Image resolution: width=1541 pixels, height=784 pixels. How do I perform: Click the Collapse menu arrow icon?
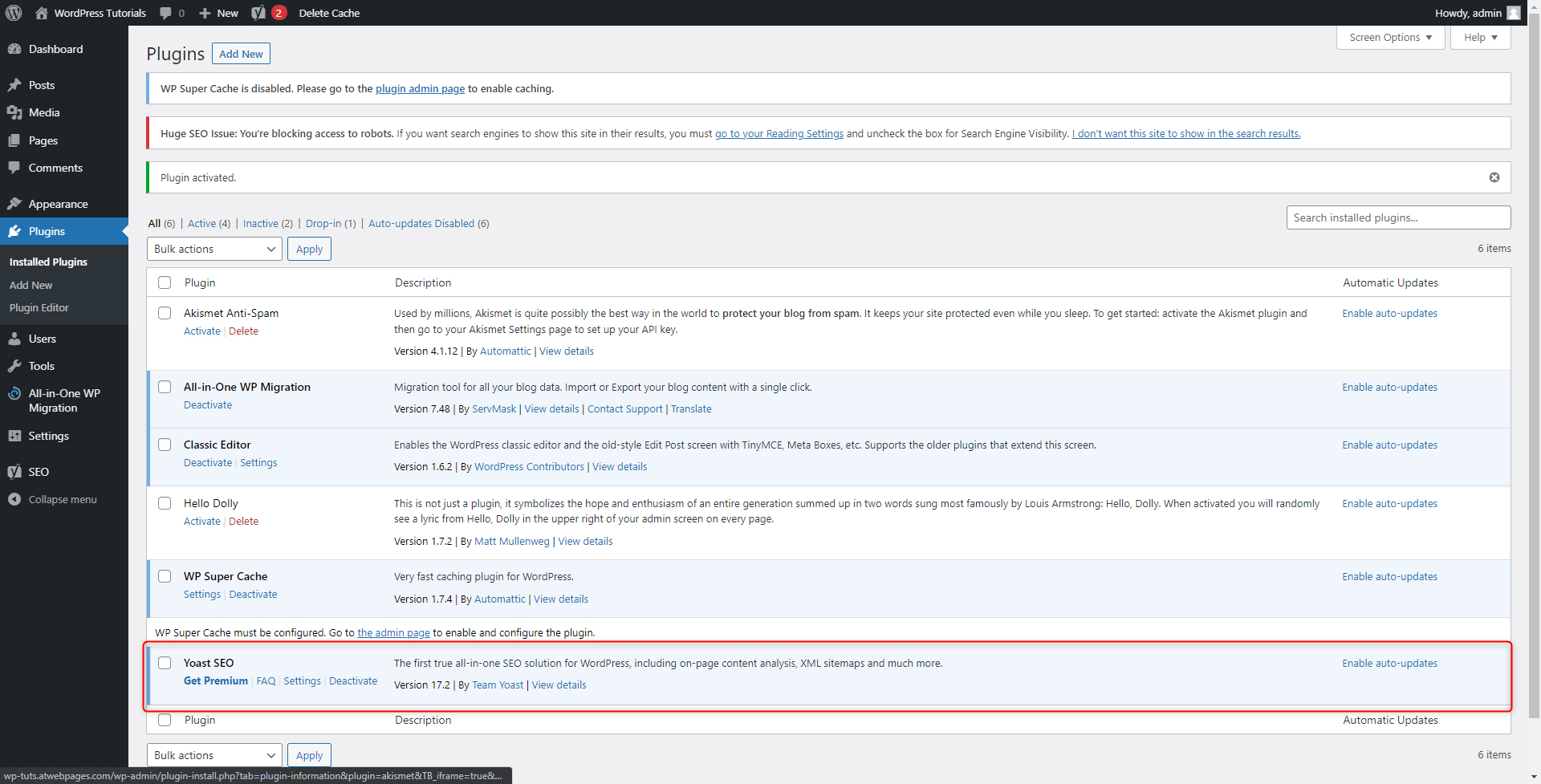14,499
